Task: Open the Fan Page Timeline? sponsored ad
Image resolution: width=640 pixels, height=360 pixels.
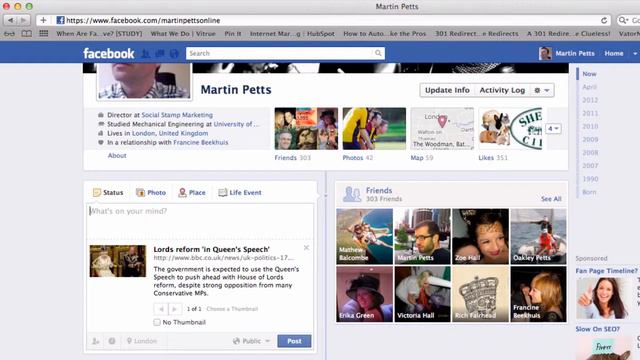Action: (x=606, y=271)
